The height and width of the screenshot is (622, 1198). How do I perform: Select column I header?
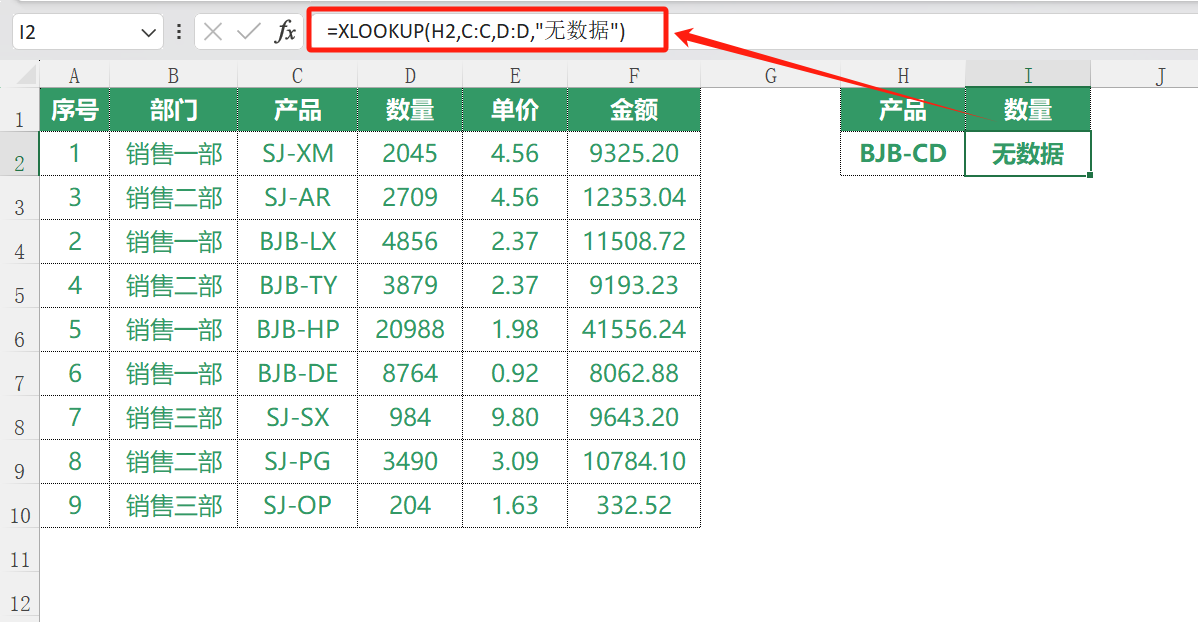point(1028,75)
